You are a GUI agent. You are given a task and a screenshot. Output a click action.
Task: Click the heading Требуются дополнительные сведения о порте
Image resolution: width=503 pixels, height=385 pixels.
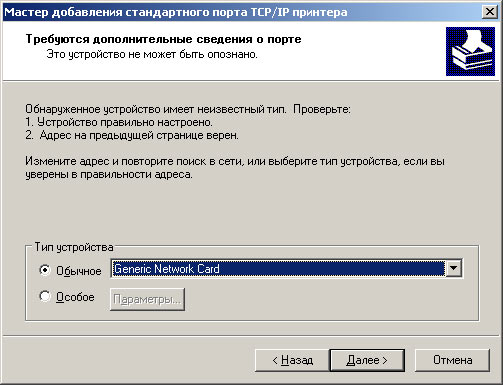(163, 39)
